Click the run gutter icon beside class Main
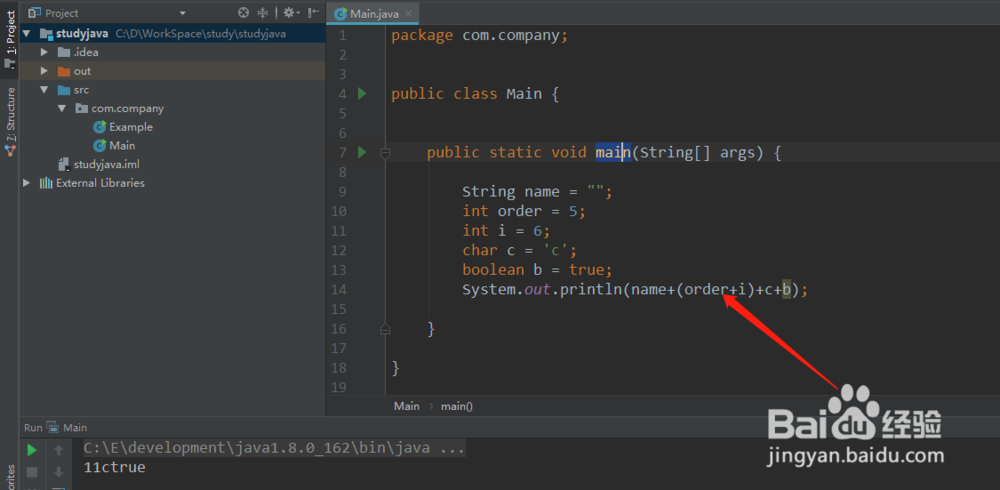 (362, 94)
